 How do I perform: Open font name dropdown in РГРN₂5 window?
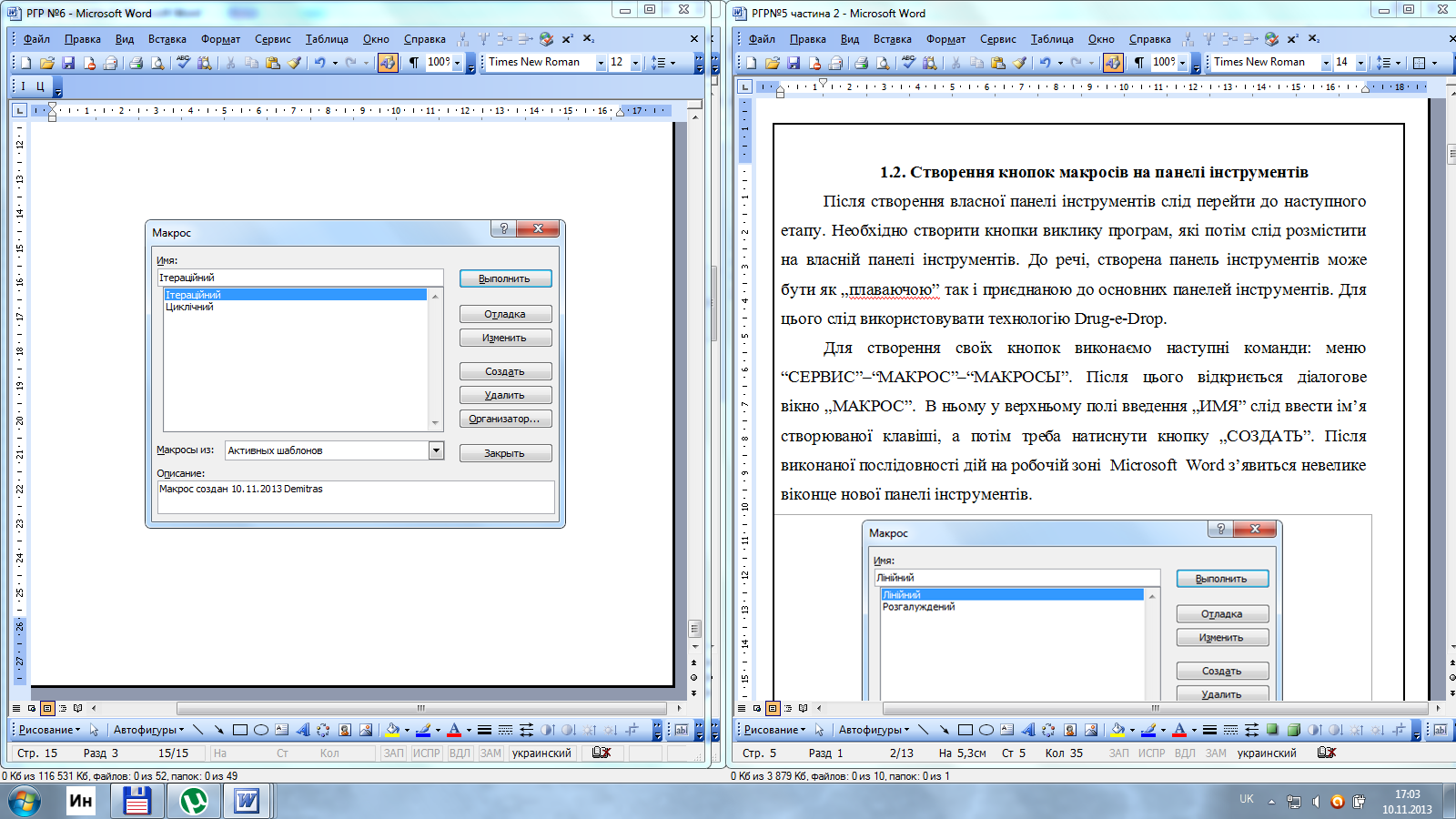[x=1326, y=63]
